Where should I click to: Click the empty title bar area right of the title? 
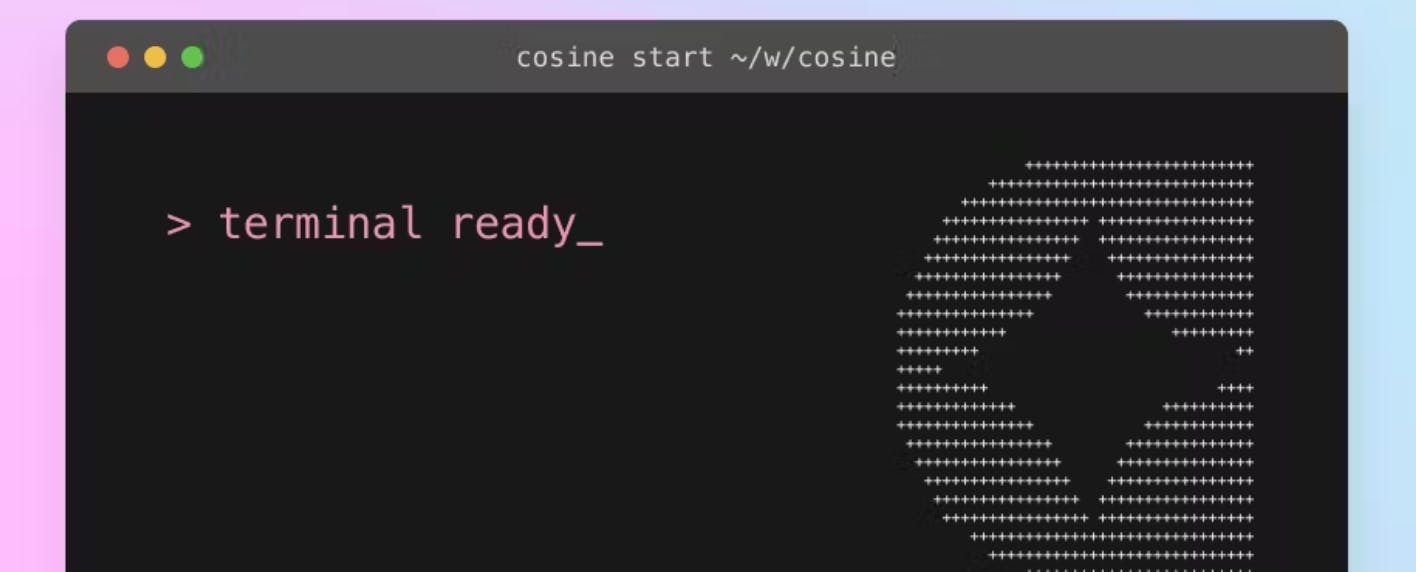1120,57
